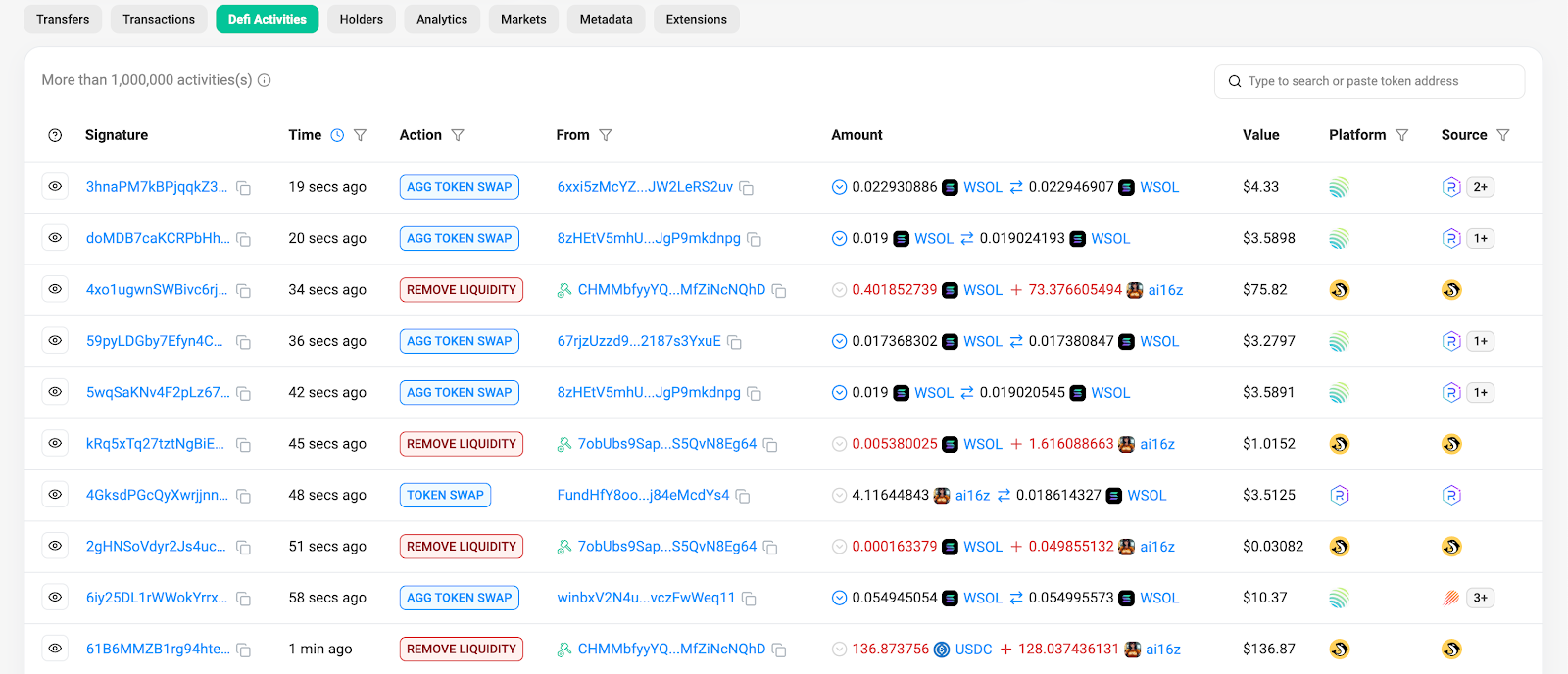Select the Holders tab
The image size is (1568, 674).
362,19
